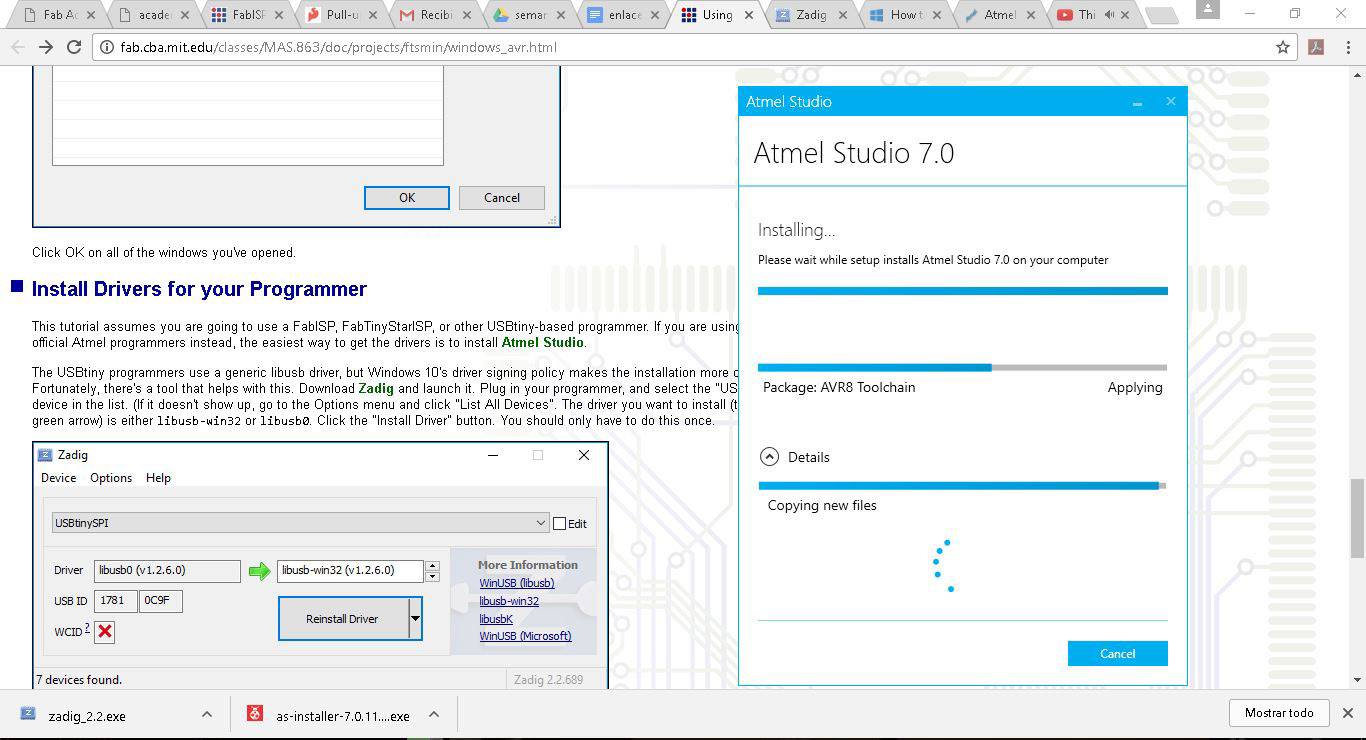This screenshot has height=740, width=1366.
Task: Toggle the Edit checkbox in Zadig
Action: coord(559,523)
